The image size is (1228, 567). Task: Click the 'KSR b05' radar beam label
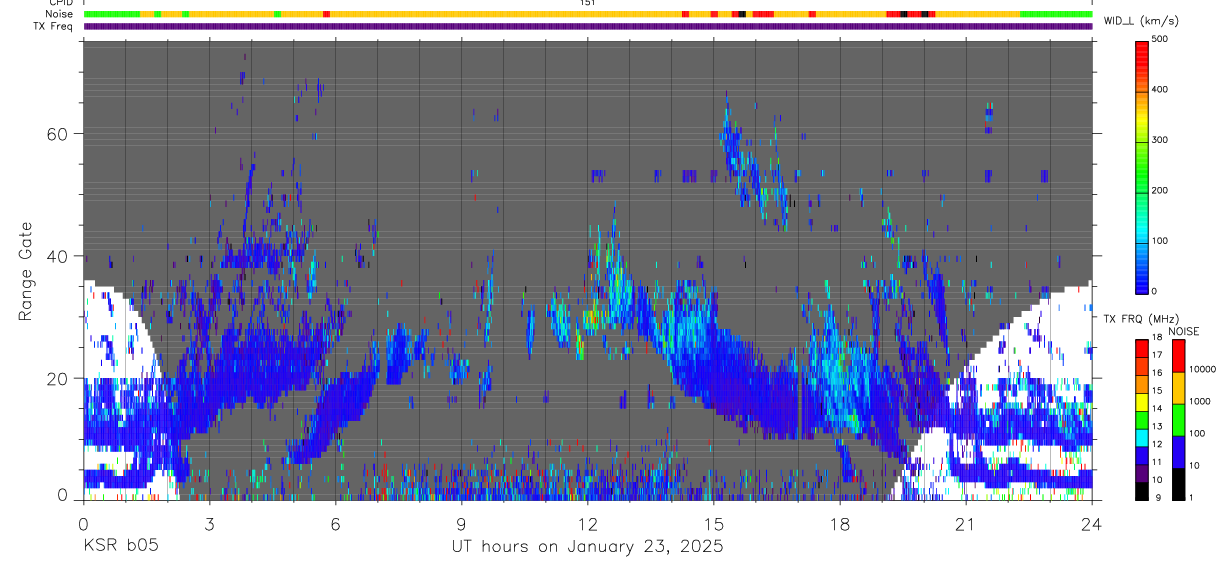[x=120, y=547]
